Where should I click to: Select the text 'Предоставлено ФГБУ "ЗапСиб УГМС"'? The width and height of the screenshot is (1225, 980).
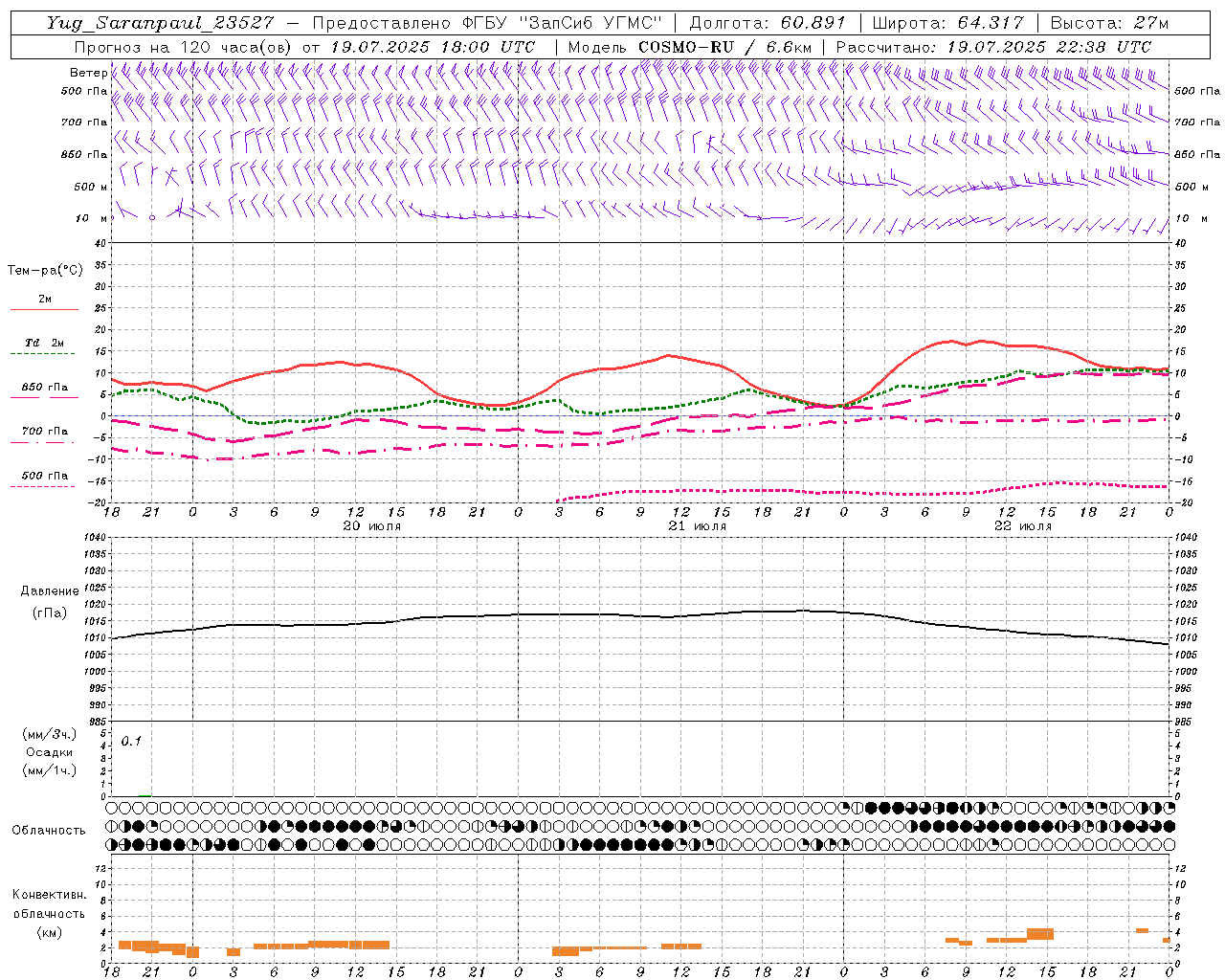tap(487, 23)
